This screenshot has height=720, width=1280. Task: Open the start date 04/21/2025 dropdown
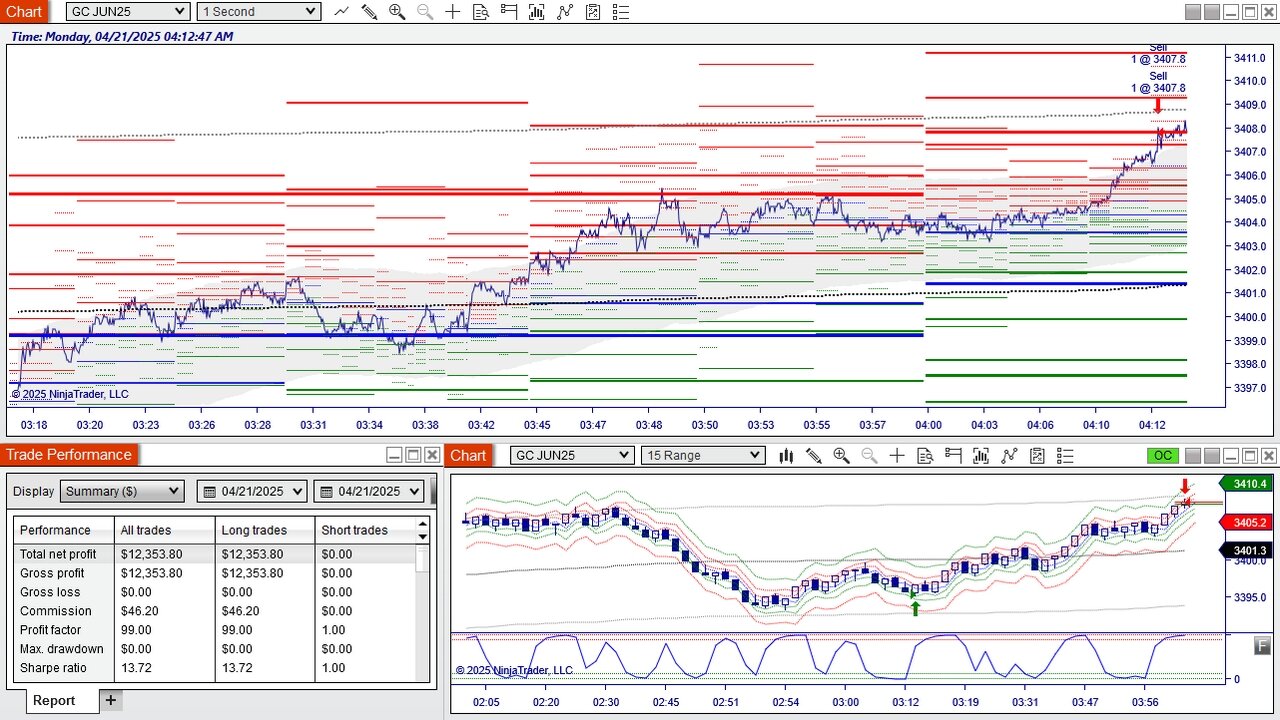251,492
